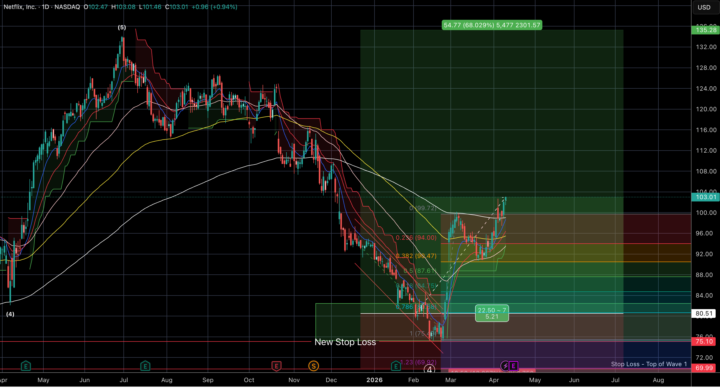Click the low value L101.46 in header

pos(151,7)
